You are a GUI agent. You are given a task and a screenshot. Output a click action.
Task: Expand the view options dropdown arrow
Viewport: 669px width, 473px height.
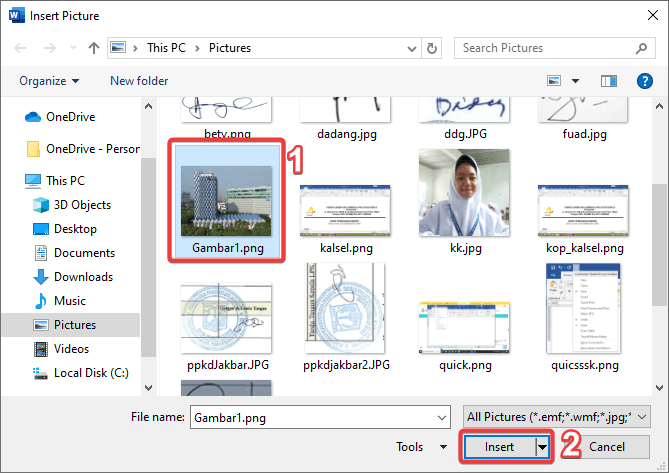pos(576,81)
